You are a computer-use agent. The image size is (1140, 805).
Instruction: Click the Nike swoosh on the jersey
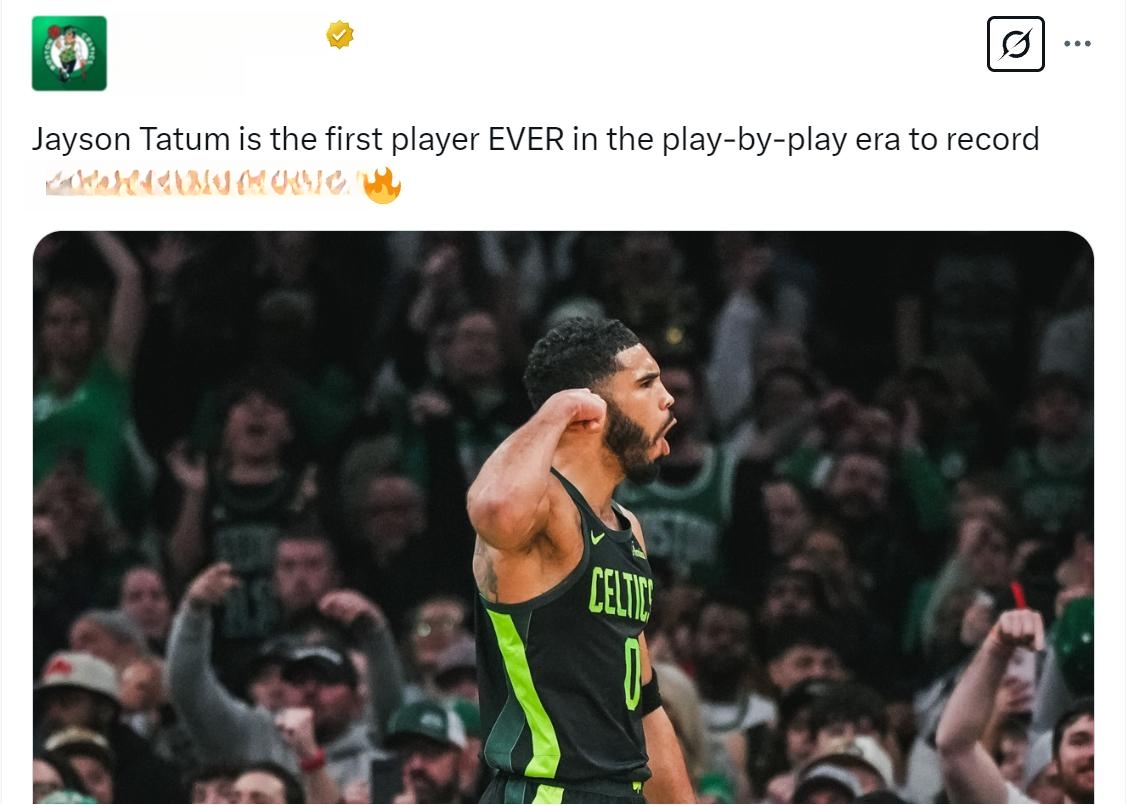pyautogui.click(x=598, y=538)
